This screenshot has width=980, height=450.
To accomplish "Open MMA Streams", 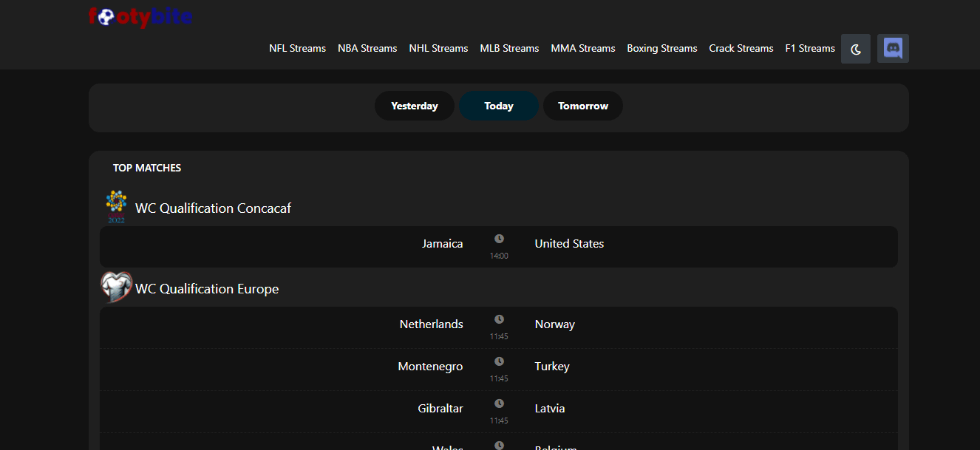I will [x=583, y=49].
